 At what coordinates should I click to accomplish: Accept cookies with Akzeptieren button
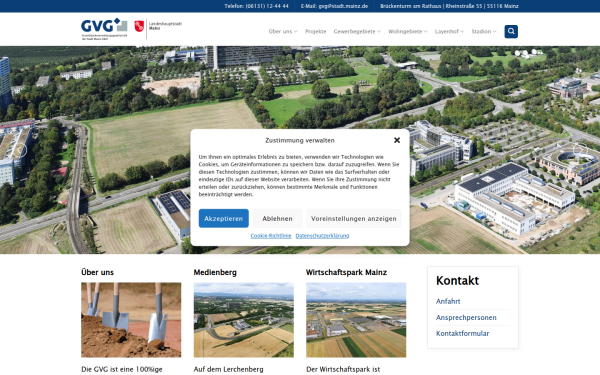coord(223,218)
